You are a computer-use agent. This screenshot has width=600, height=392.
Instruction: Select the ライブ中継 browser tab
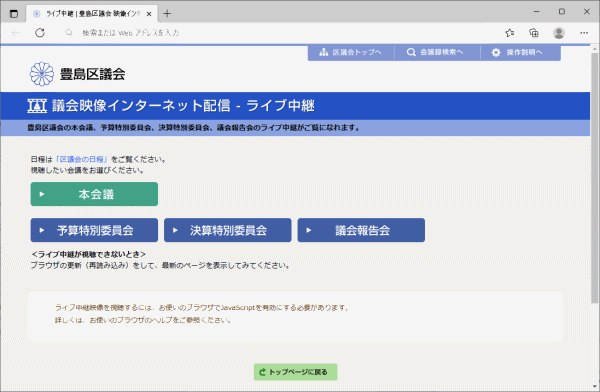pyautogui.click(x=92, y=14)
